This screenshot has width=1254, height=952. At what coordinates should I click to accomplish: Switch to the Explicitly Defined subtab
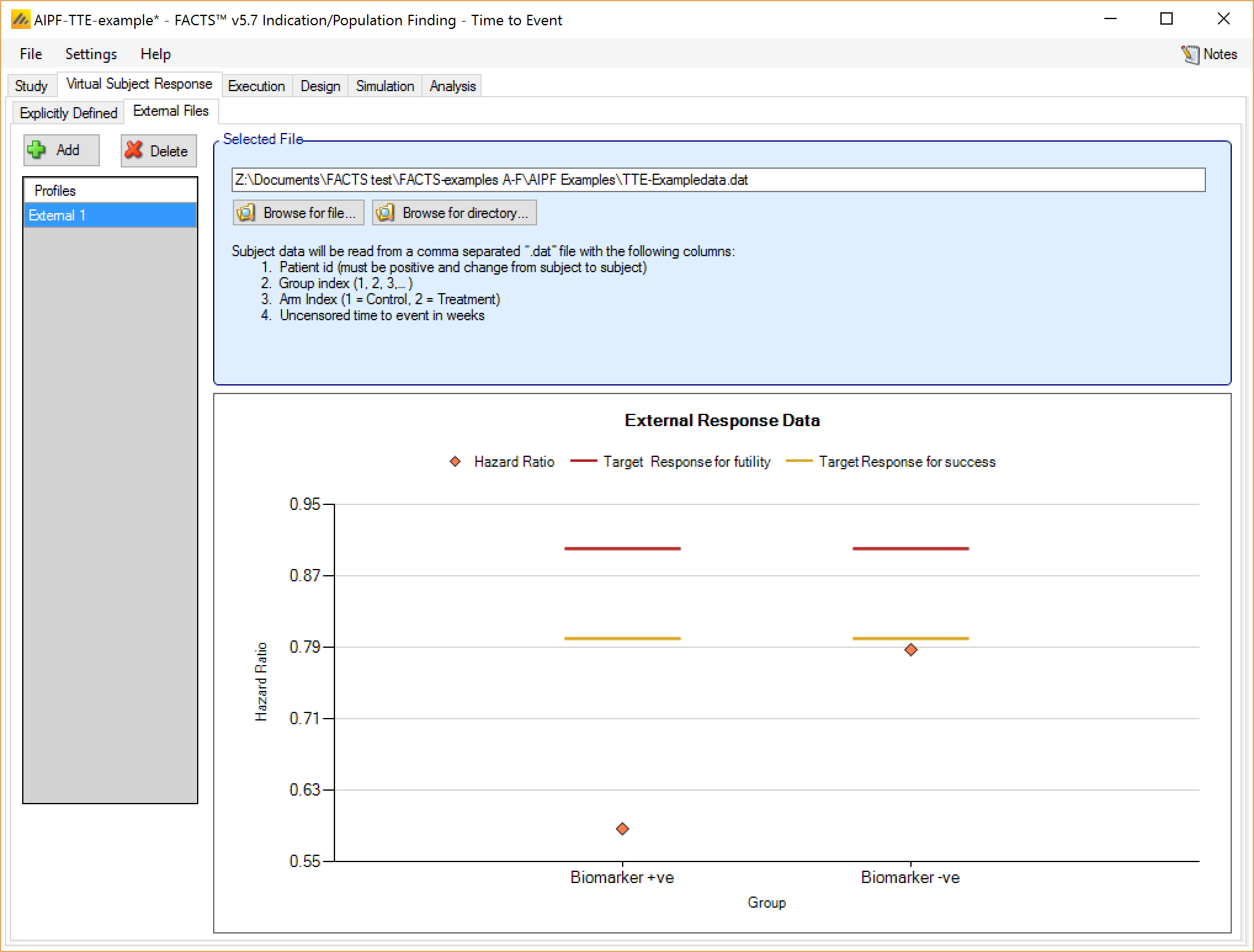point(68,113)
